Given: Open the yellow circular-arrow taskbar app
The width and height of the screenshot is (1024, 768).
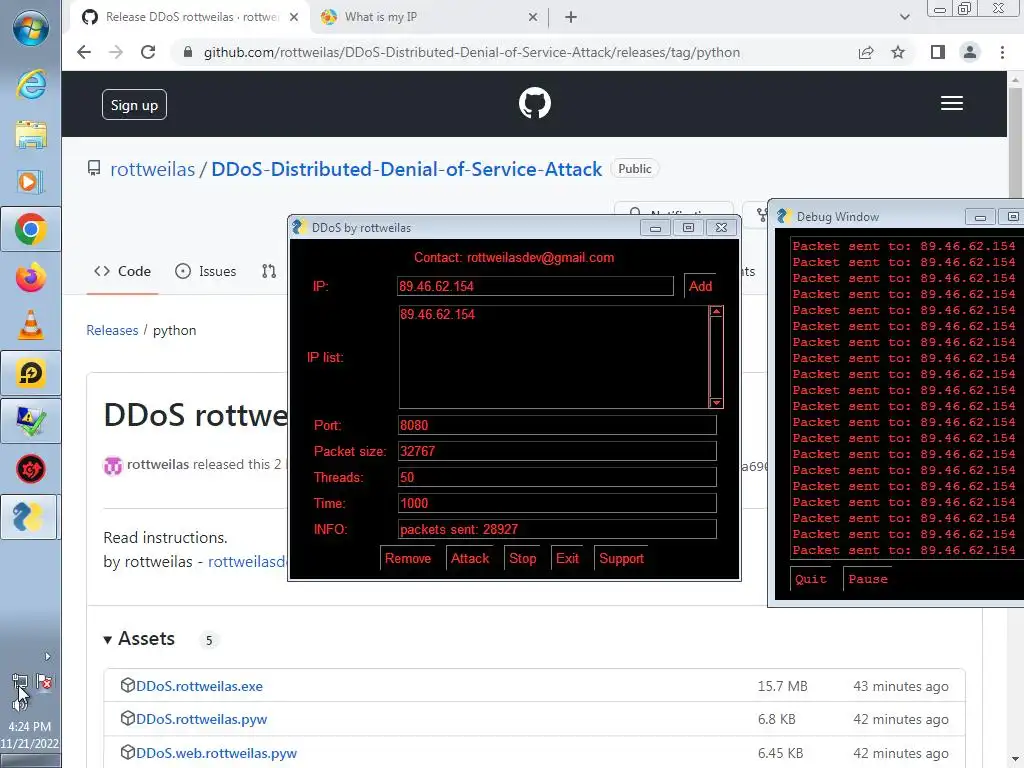Looking at the screenshot, I should coord(31,373).
